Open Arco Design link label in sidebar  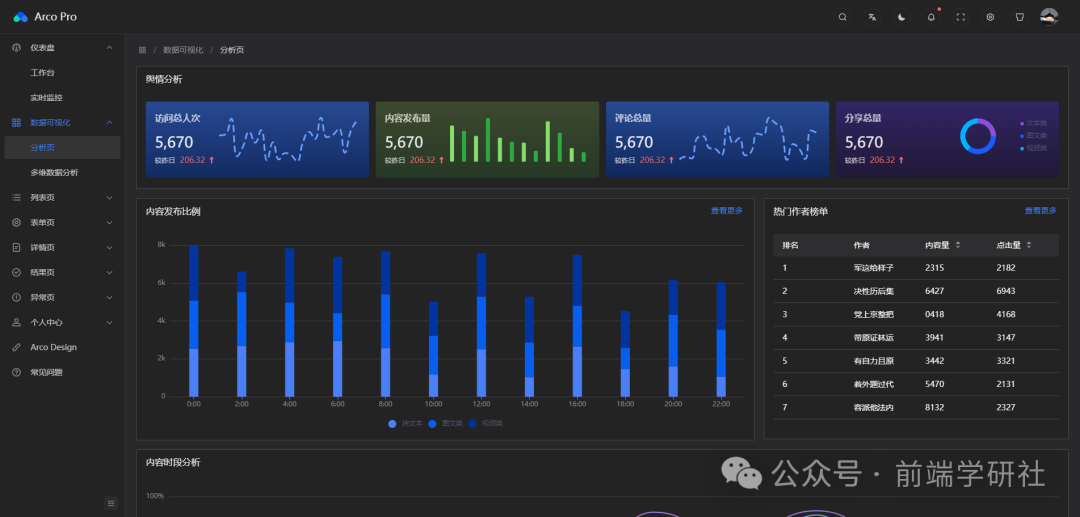(54, 347)
